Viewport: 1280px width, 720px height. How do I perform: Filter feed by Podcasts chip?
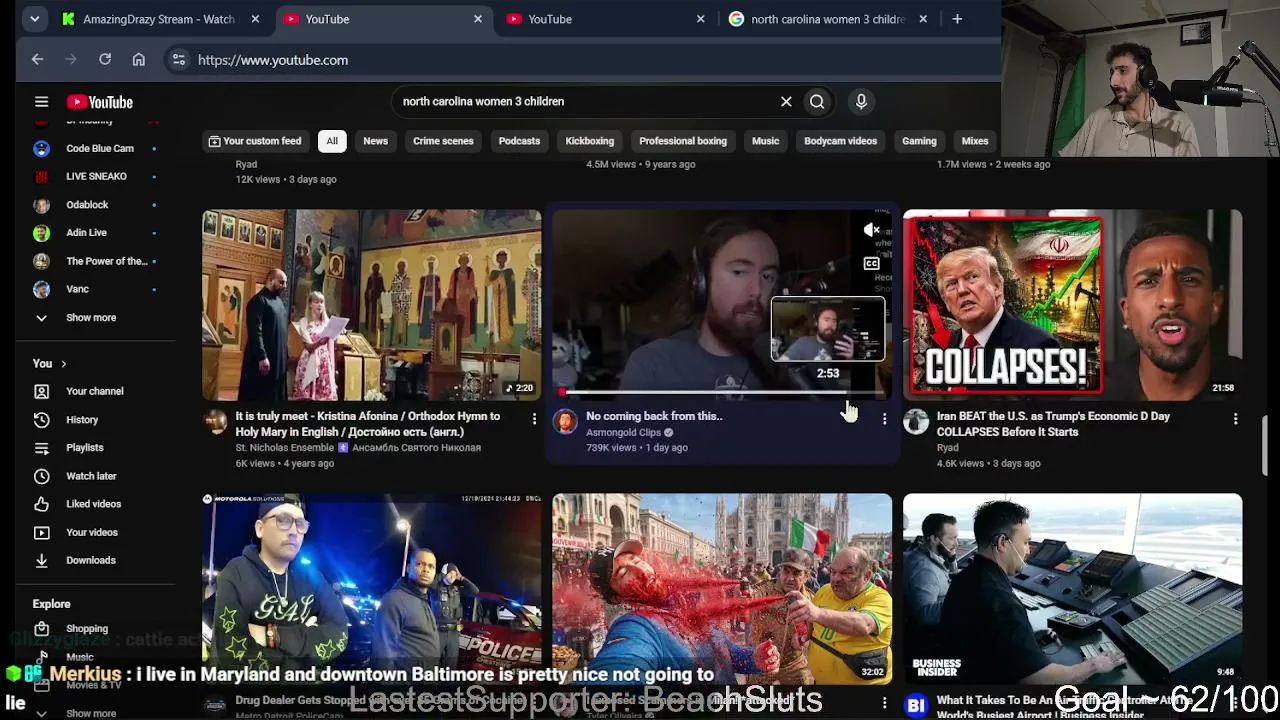[519, 141]
